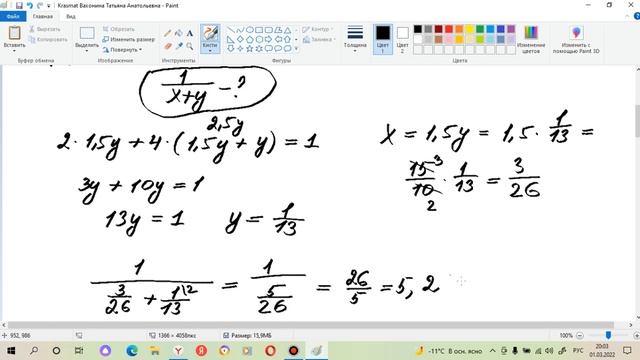Click the zoom out minus button

[x=580, y=335]
